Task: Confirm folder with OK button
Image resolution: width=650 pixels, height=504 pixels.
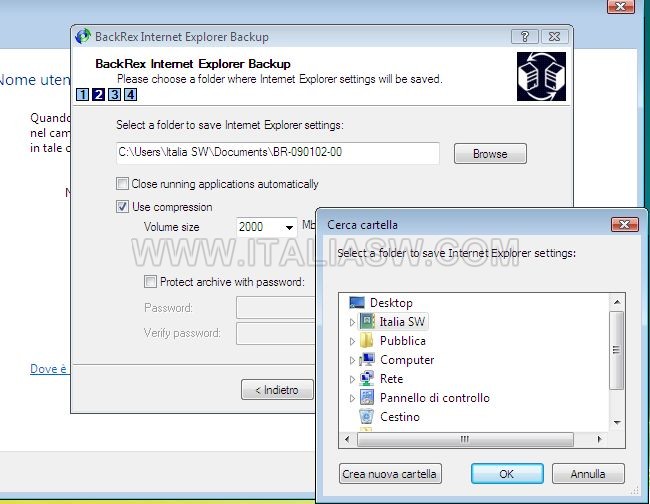Action: pyautogui.click(x=507, y=474)
